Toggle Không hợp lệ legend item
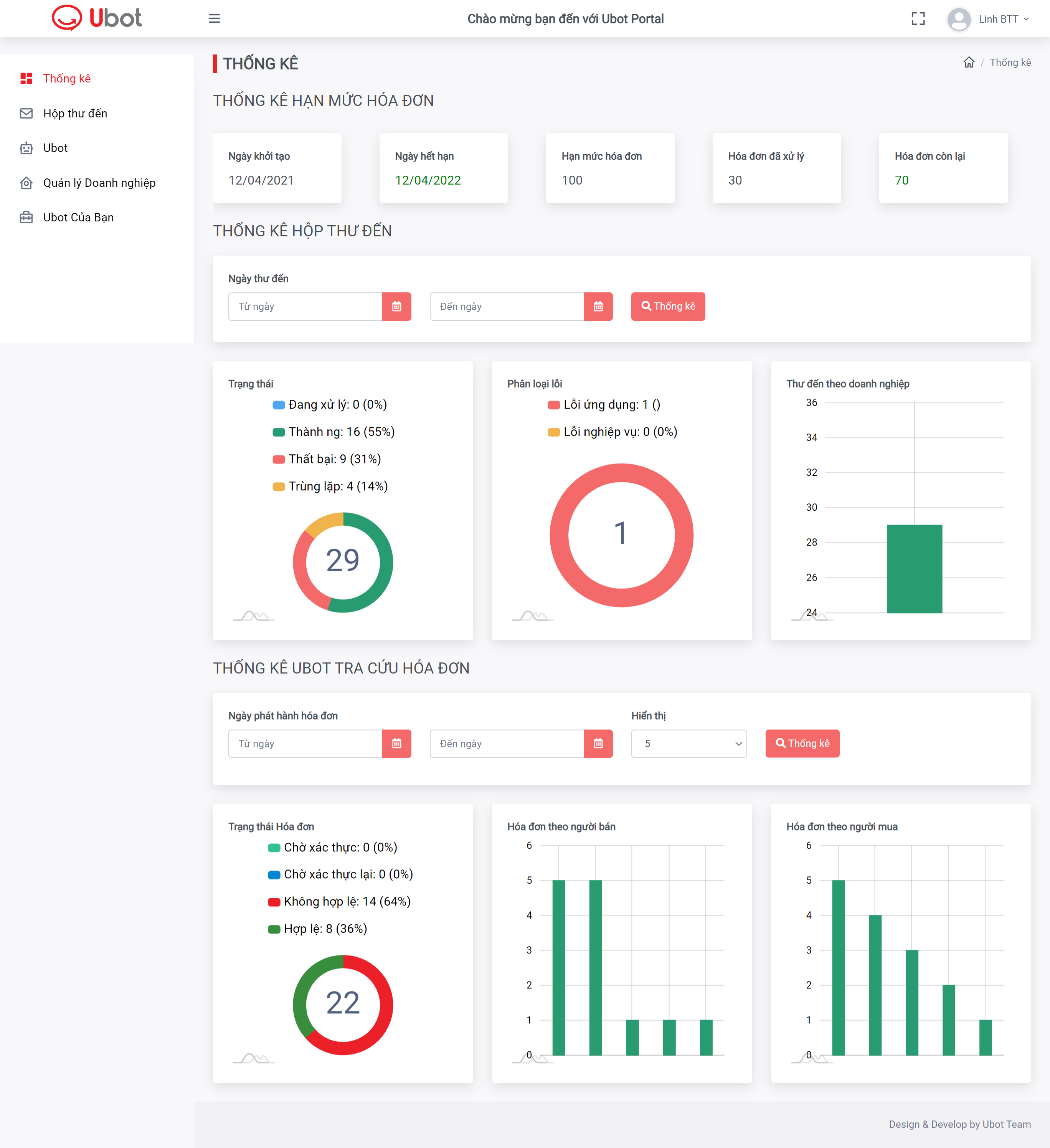The height and width of the screenshot is (1148, 1050). [x=339, y=901]
